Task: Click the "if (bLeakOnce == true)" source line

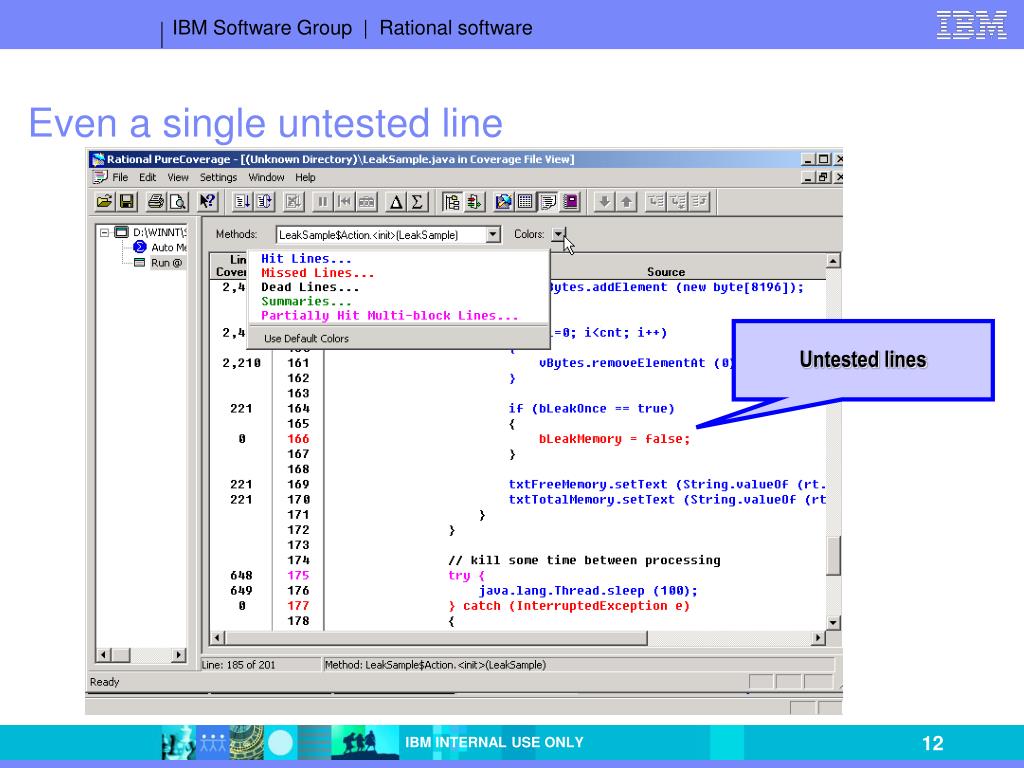Action: coord(591,409)
